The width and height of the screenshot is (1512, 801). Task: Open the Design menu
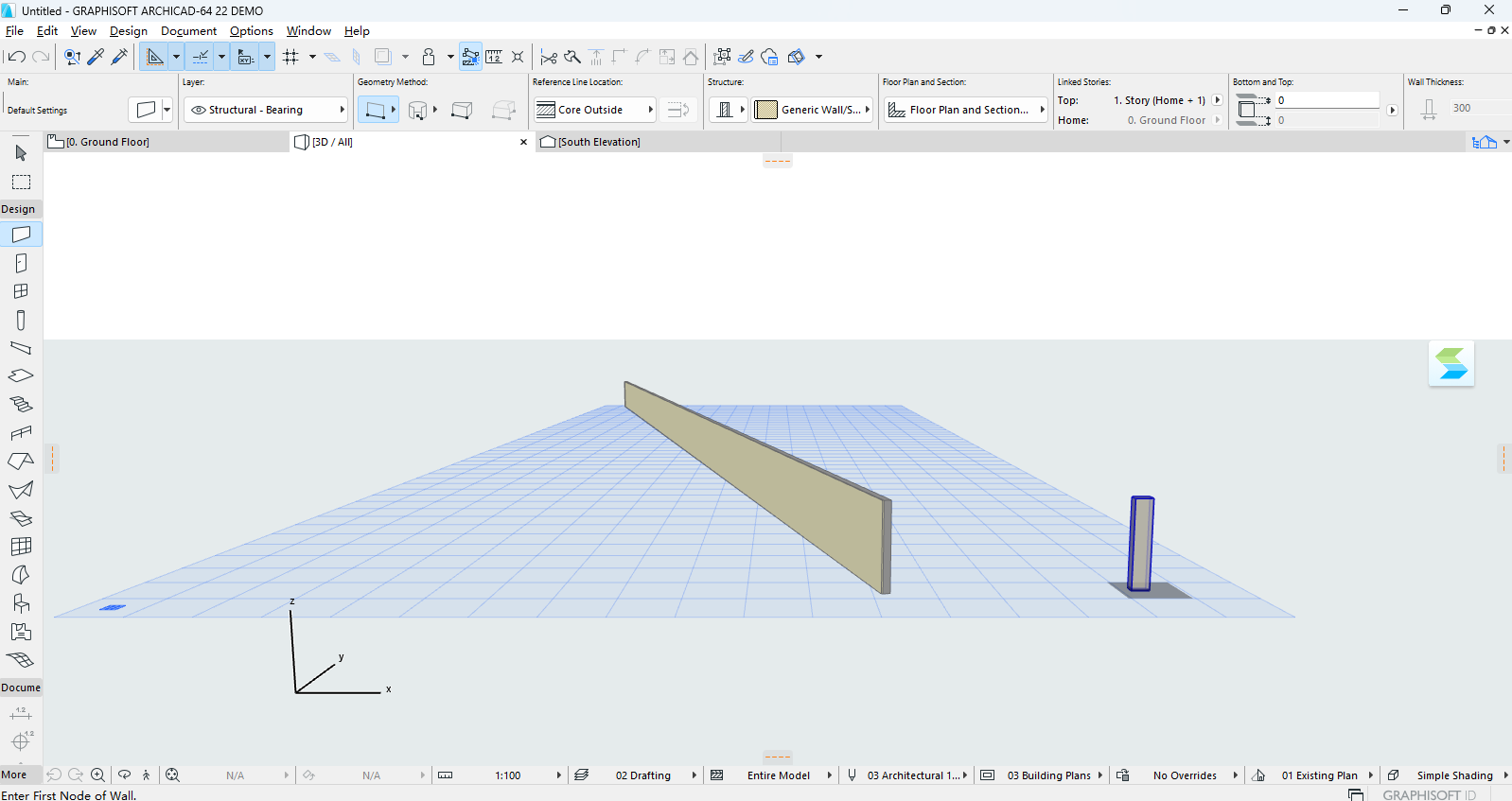click(x=129, y=31)
